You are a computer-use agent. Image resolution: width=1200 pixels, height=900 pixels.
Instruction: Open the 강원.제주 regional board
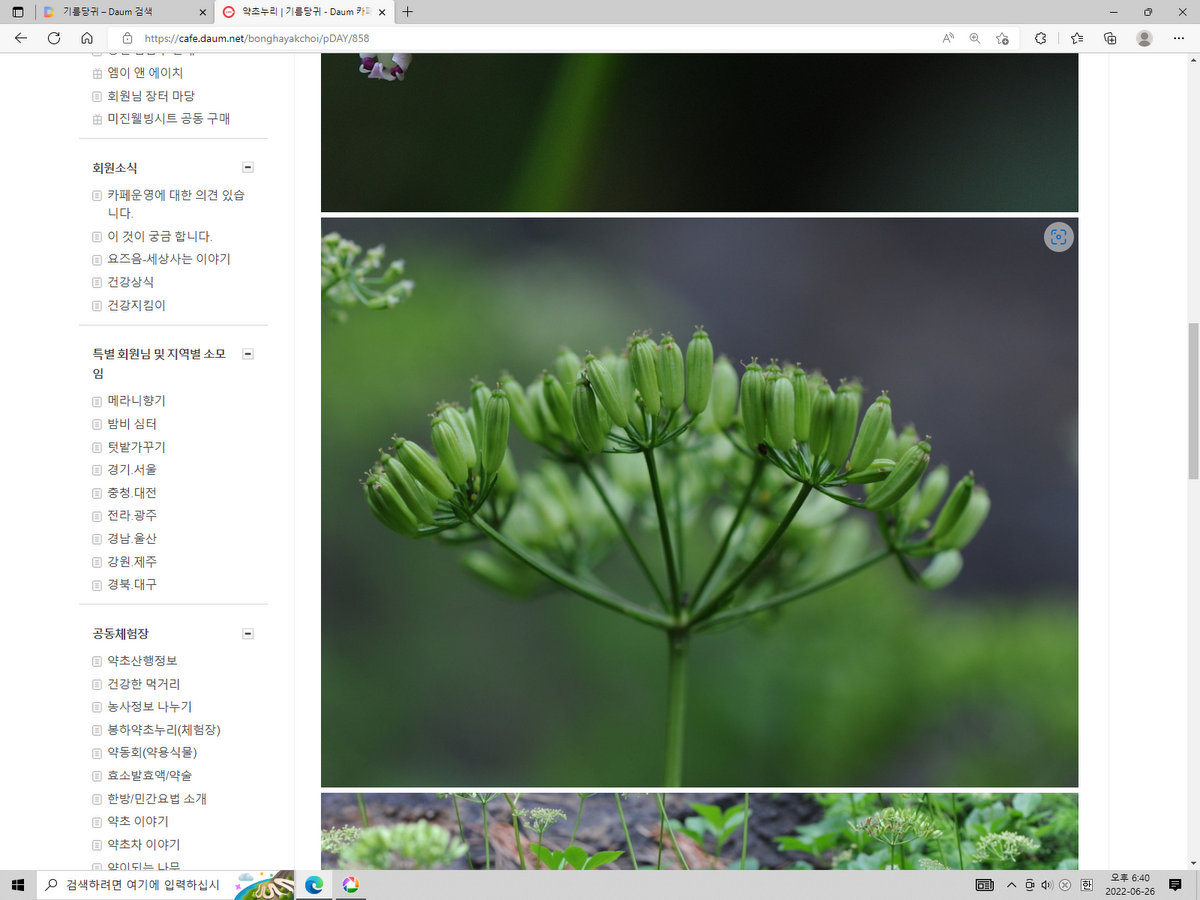pyautogui.click(x=132, y=562)
